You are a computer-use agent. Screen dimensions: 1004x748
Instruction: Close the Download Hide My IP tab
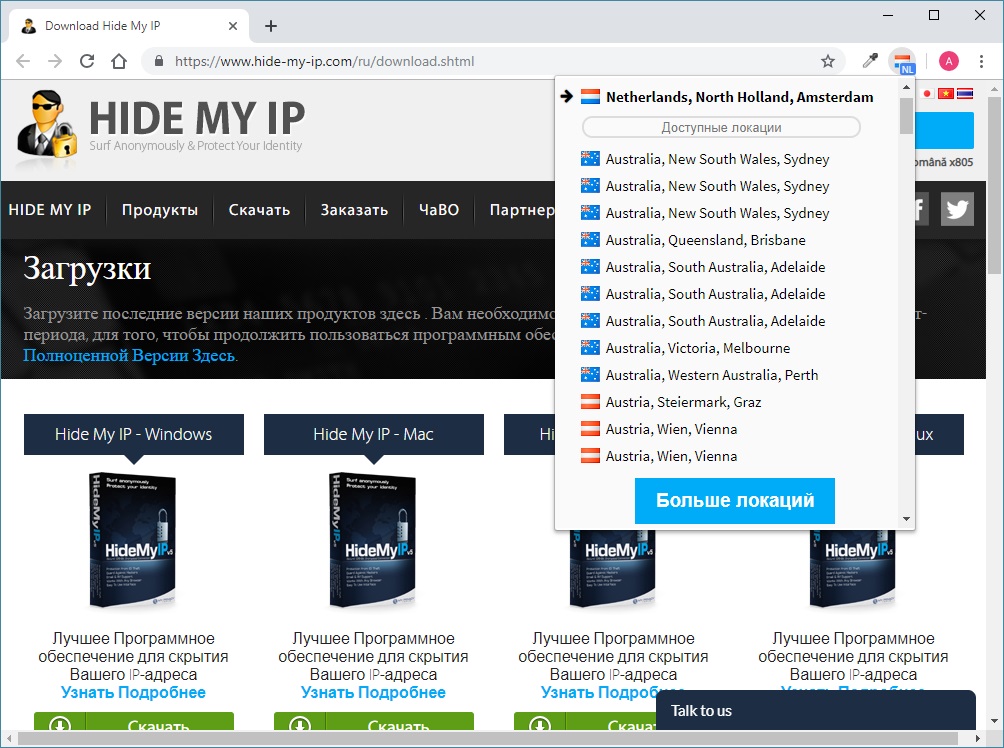(233, 26)
